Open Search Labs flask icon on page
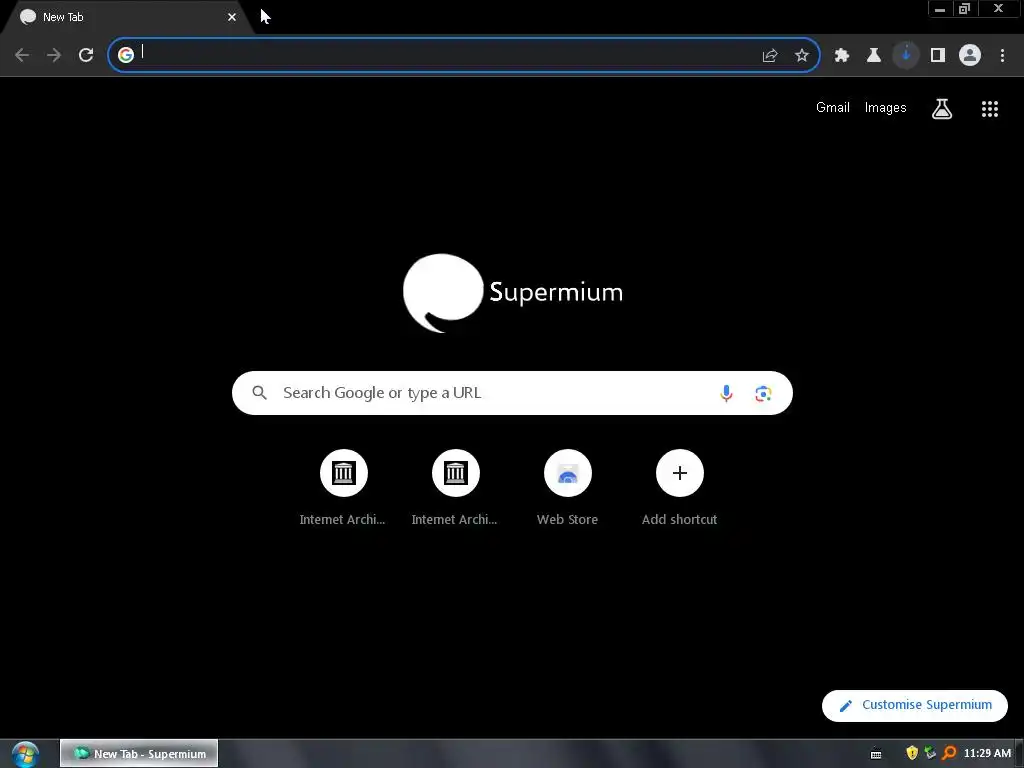This screenshot has width=1024, height=768. pyautogui.click(x=942, y=108)
